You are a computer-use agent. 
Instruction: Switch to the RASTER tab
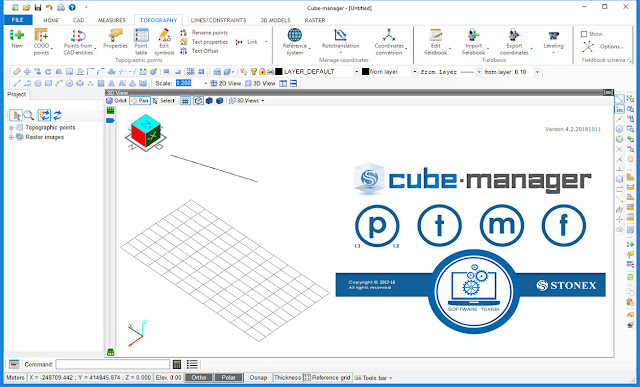(315, 20)
